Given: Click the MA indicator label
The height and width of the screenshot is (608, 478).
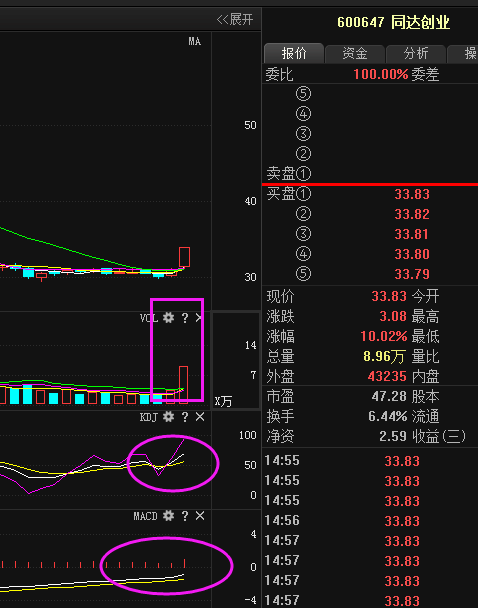Looking at the screenshot, I should pyautogui.click(x=195, y=41).
